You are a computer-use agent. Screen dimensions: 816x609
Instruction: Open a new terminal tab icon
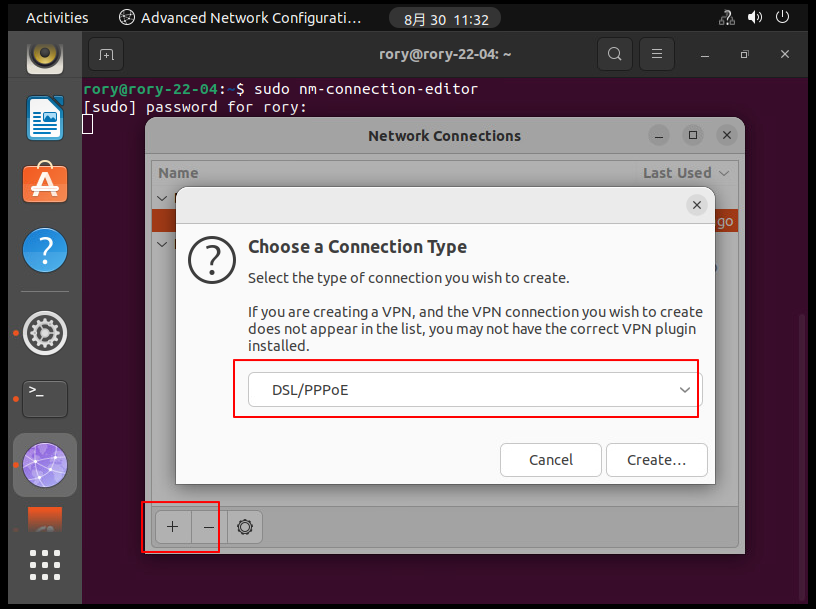pyautogui.click(x=106, y=54)
